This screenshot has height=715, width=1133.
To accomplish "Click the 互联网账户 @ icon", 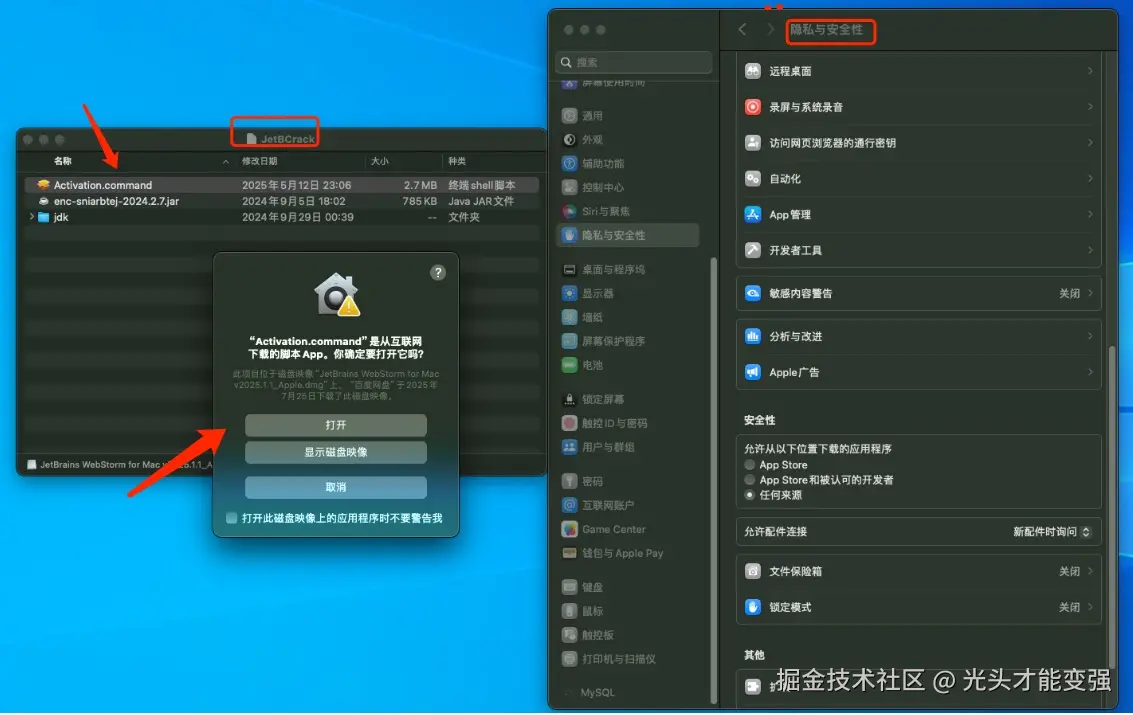I will [569, 505].
